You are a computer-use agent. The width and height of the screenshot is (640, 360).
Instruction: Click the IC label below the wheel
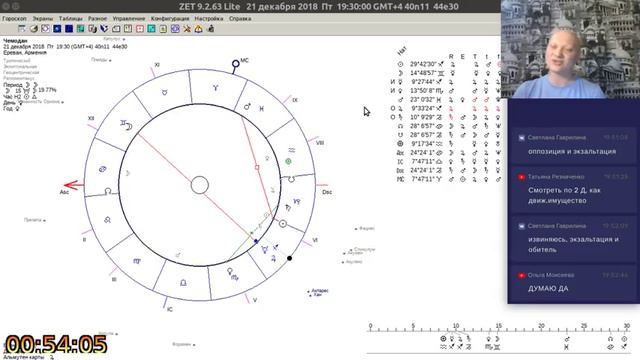click(x=170, y=309)
